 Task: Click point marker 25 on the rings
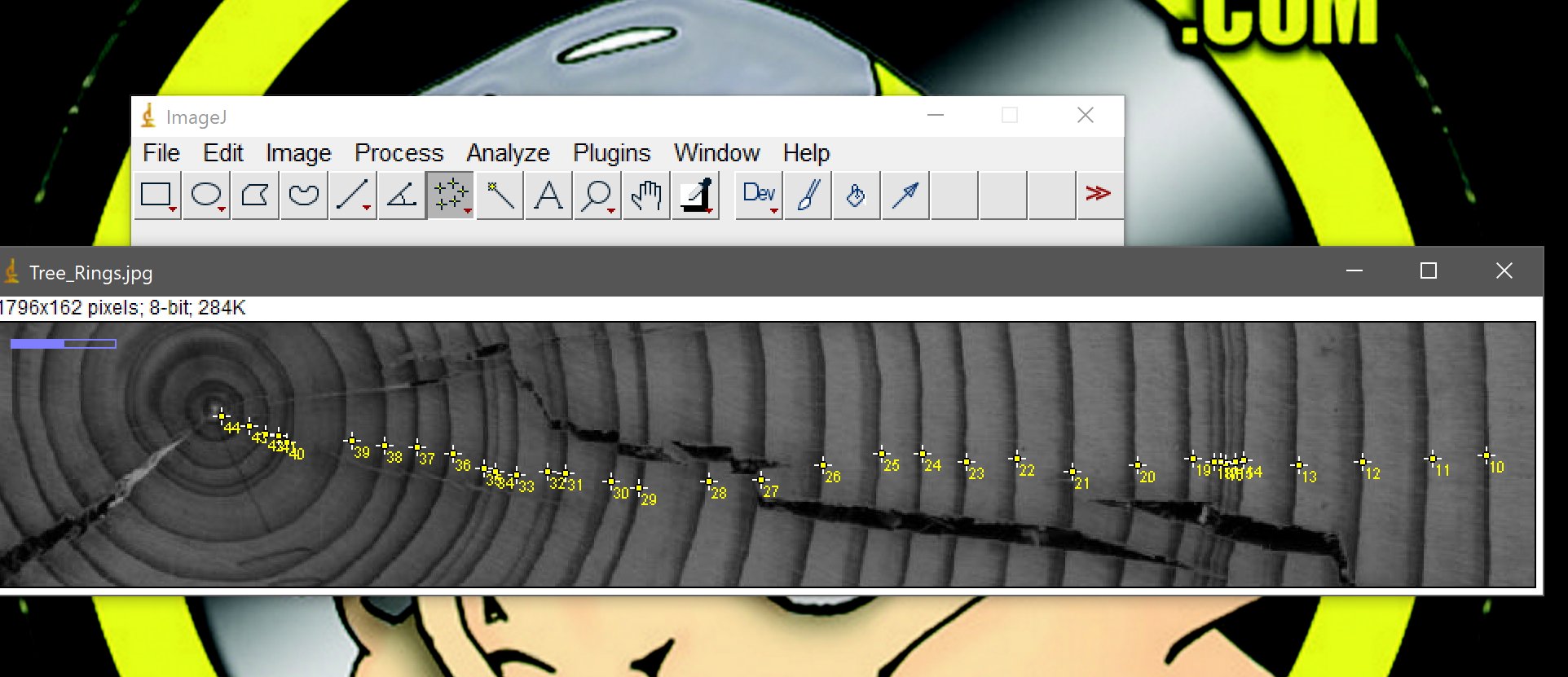click(882, 454)
